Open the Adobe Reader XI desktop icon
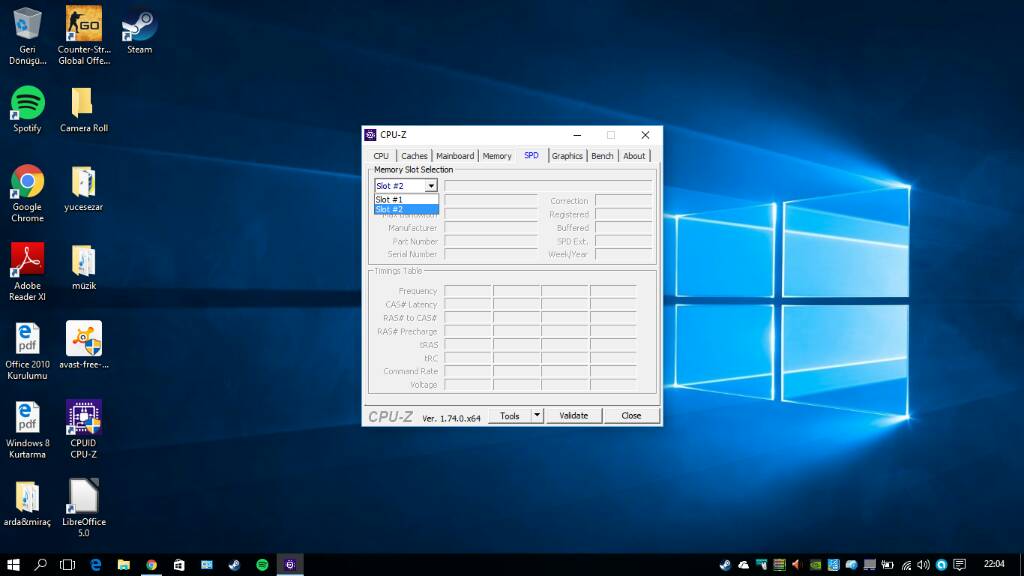This screenshot has width=1024, height=576. tap(27, 260)
